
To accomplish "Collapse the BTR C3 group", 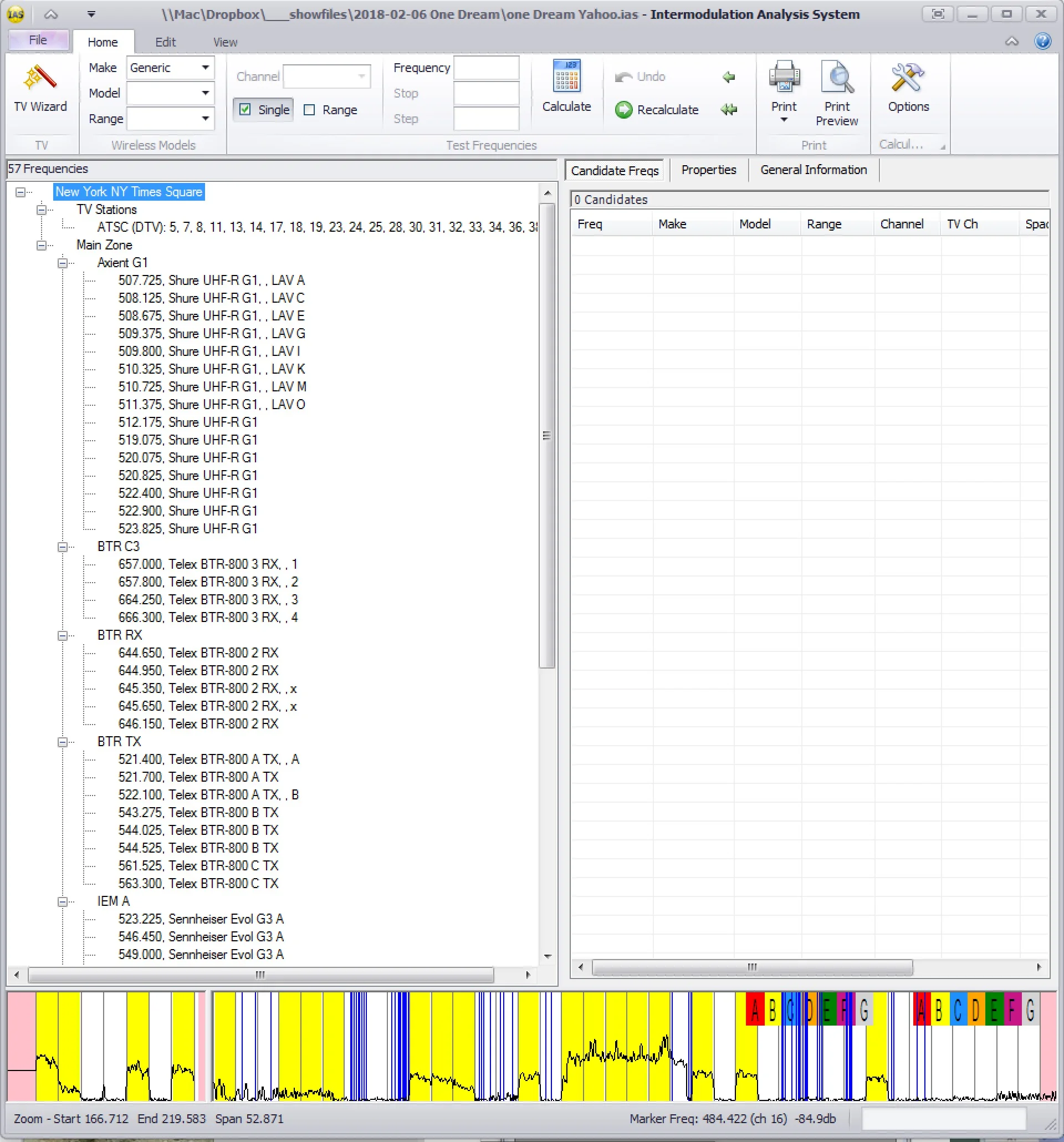I will point(63,547).
